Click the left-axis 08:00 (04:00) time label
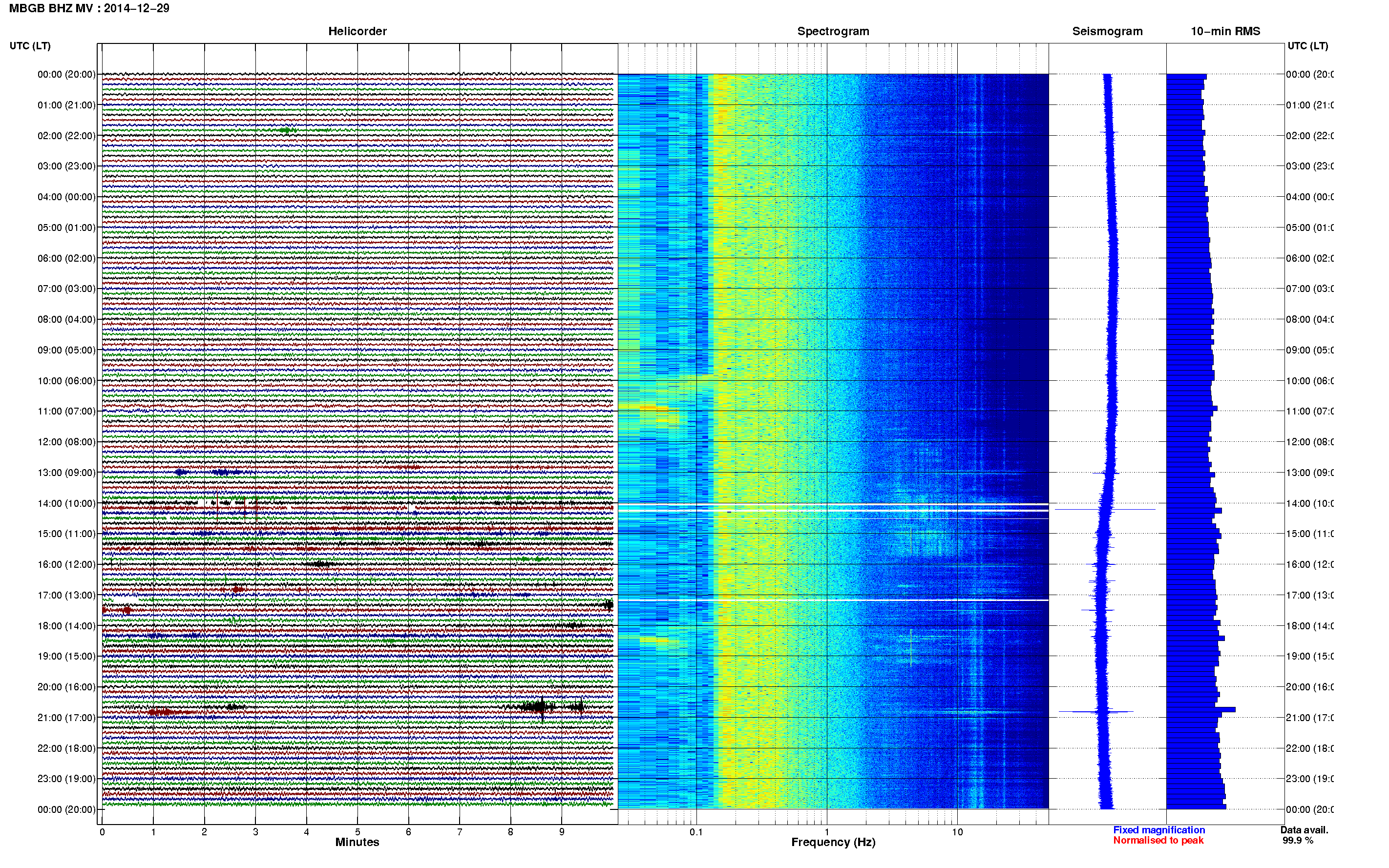 coord(66,319)
